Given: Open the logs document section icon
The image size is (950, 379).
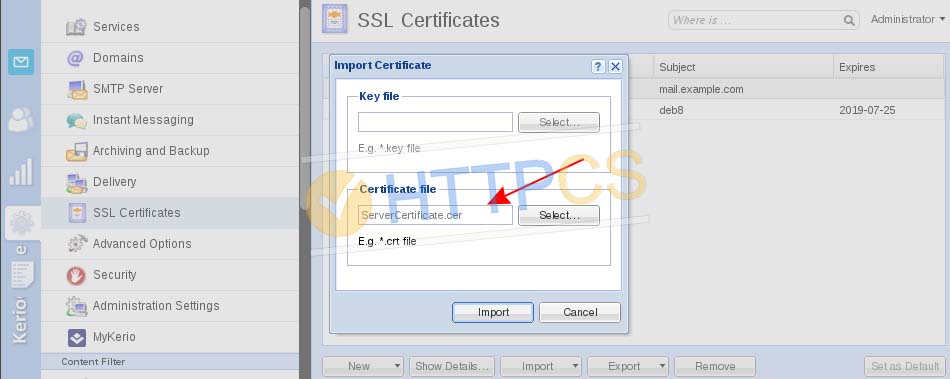Looking at the screenshot, I should [22, 274].
